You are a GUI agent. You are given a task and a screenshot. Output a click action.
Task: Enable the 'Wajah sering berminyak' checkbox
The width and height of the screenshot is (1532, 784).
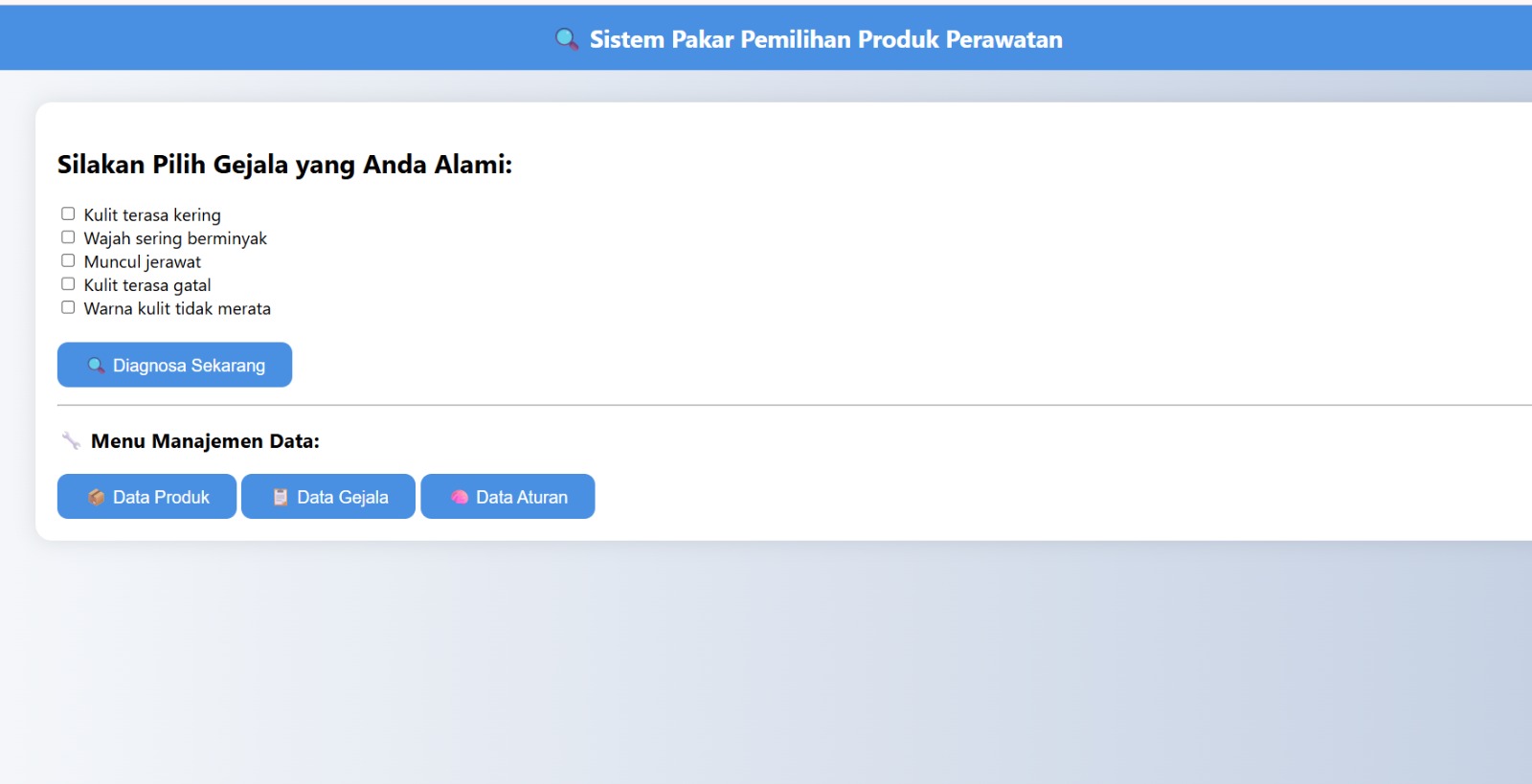click(68, 237)
